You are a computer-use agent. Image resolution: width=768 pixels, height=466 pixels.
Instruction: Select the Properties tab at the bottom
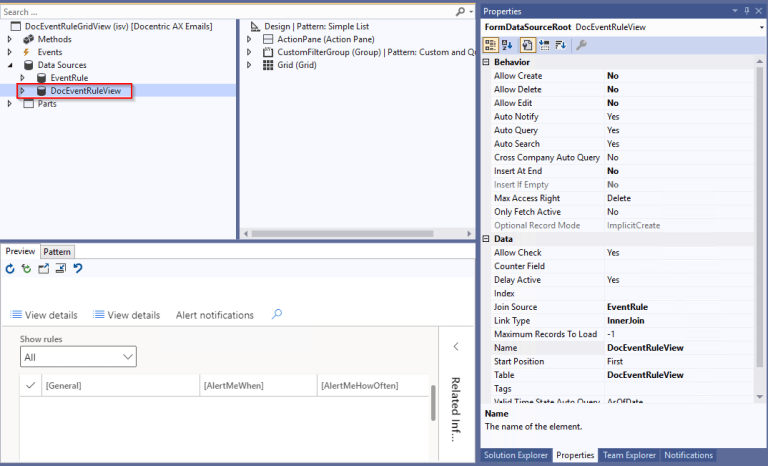[x=575, y=455]
